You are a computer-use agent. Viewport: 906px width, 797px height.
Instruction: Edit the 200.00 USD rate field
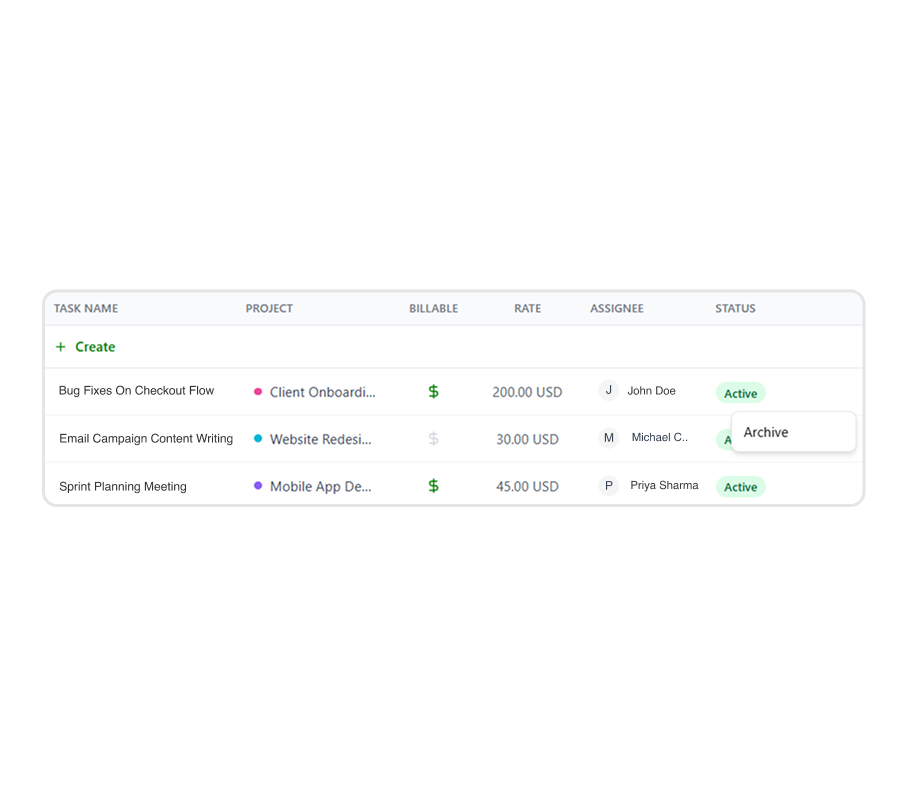pyautogui.click(x=527, y=392)
